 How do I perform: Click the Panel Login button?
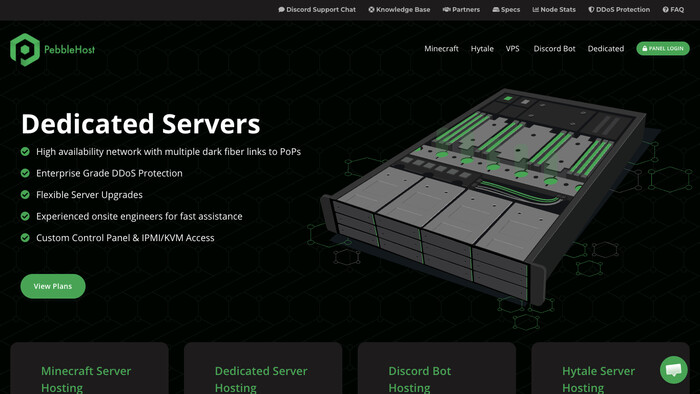pyautogui.click(x=662, y=48)
